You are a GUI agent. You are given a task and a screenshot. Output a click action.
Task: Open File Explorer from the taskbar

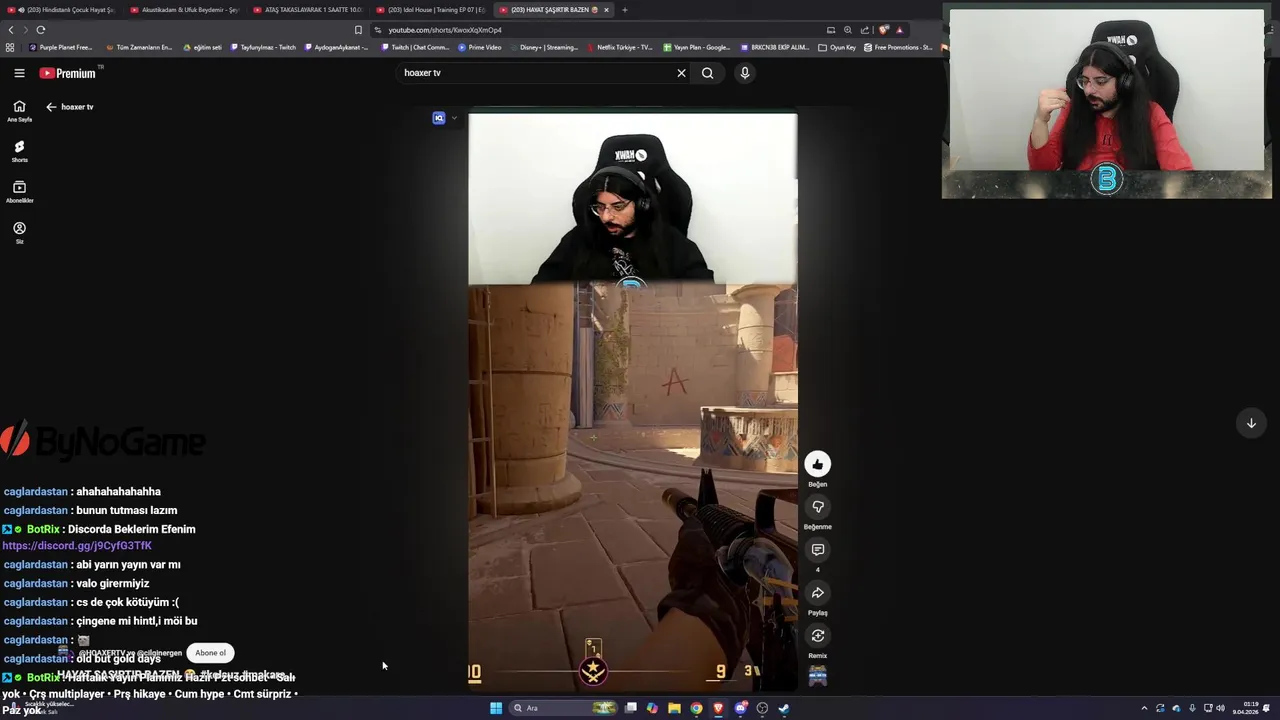pos(674,708)
